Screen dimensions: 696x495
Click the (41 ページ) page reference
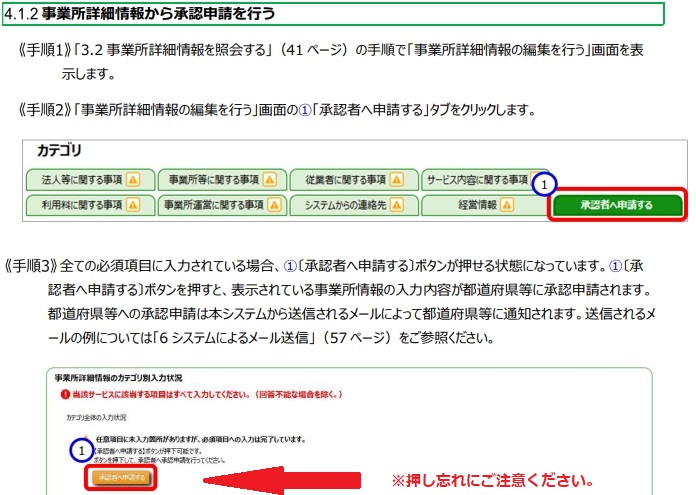coord(315,50)
